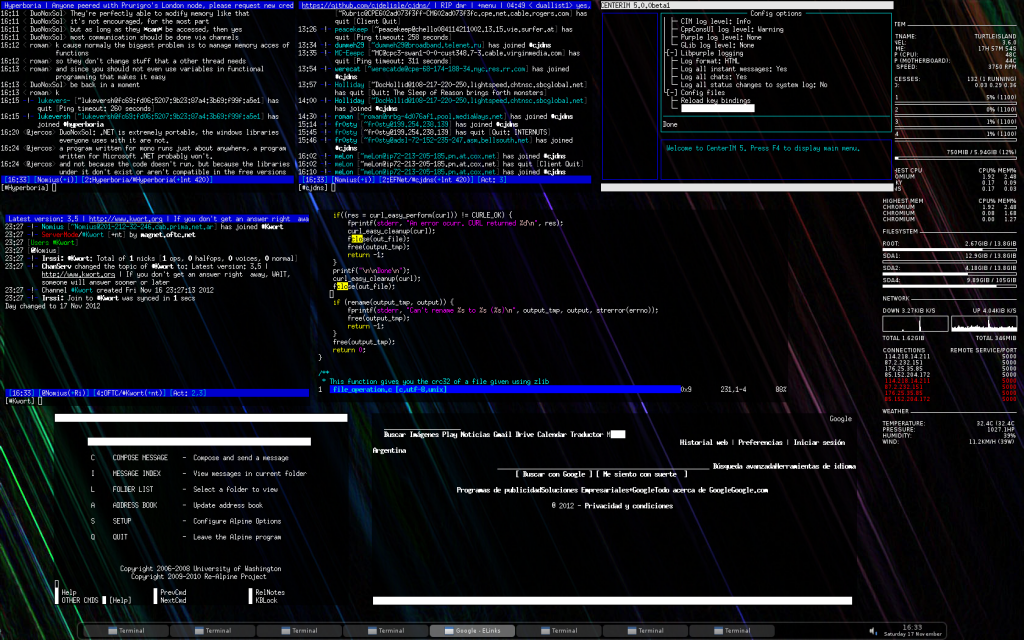Select FOLDER LIST in the Alpine menu
The image size is (1024, 640).
pos(133,489)
